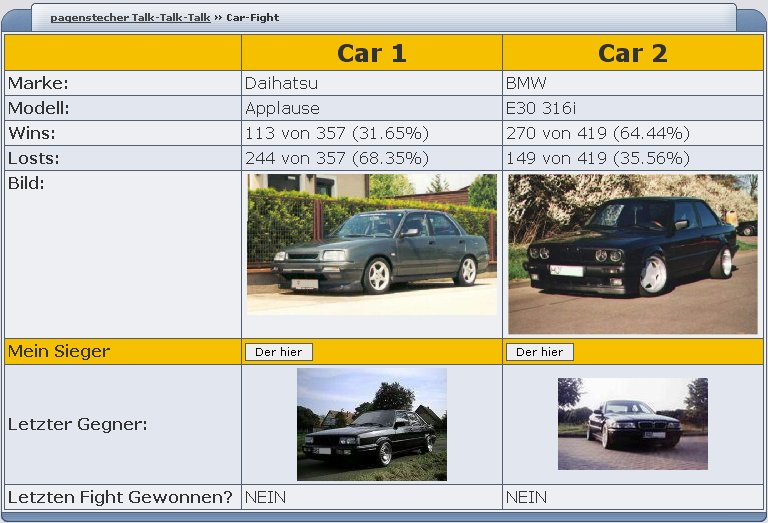Click the Modell: row label
768x523 pixels.
pos(39,108)
